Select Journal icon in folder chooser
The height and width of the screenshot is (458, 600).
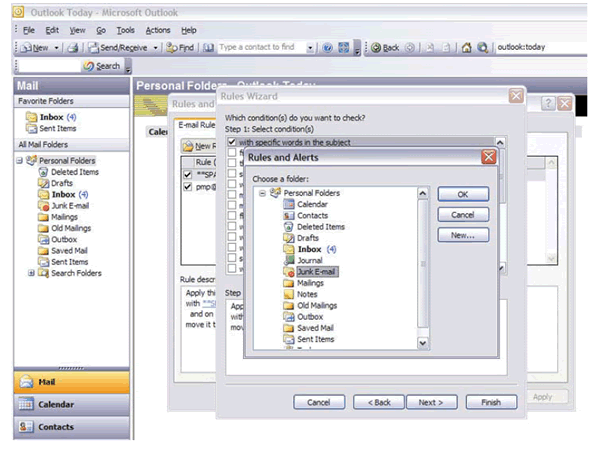tap(289, 261)
